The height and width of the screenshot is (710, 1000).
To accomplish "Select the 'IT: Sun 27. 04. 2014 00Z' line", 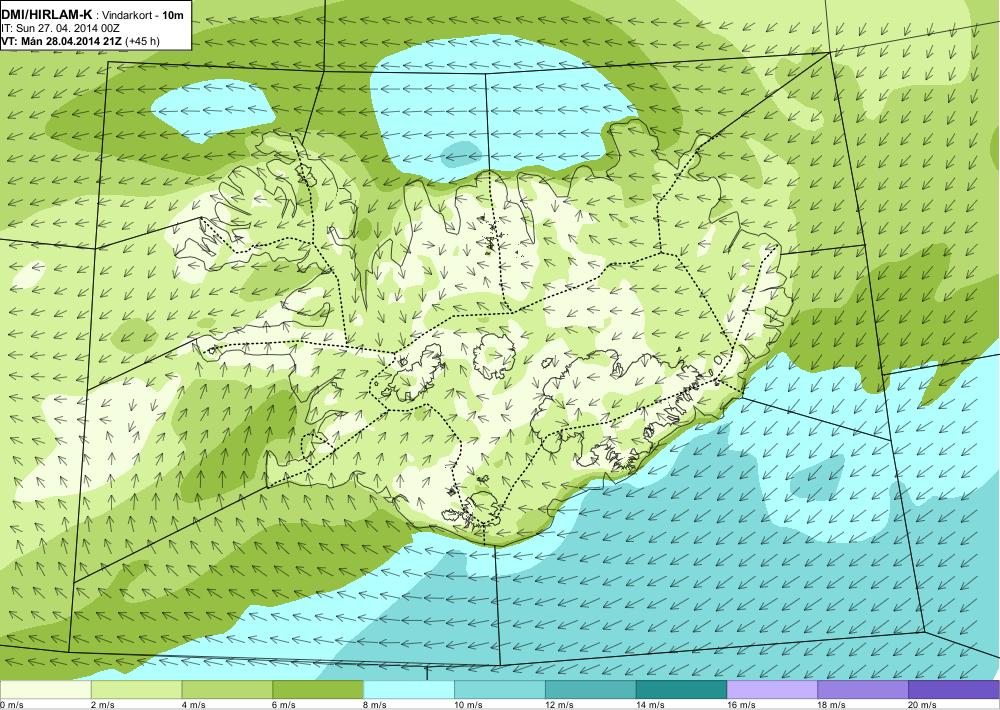I will (x=60, y=29).
